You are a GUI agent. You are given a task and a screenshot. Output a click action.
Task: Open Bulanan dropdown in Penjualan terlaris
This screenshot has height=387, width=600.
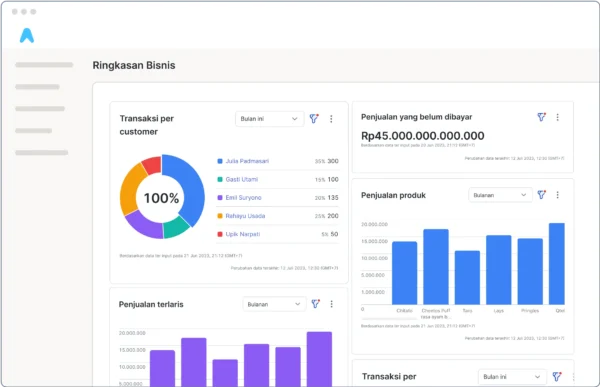[x=274, y=304]
